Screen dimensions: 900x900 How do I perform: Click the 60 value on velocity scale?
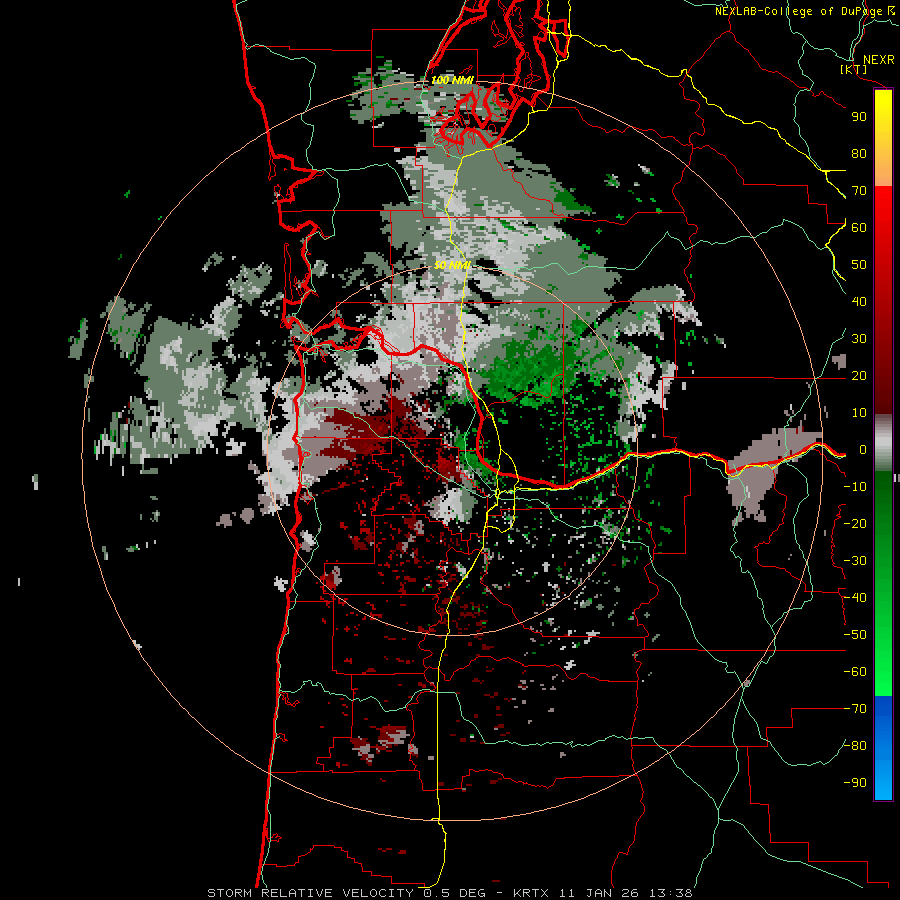pos(859,228)
